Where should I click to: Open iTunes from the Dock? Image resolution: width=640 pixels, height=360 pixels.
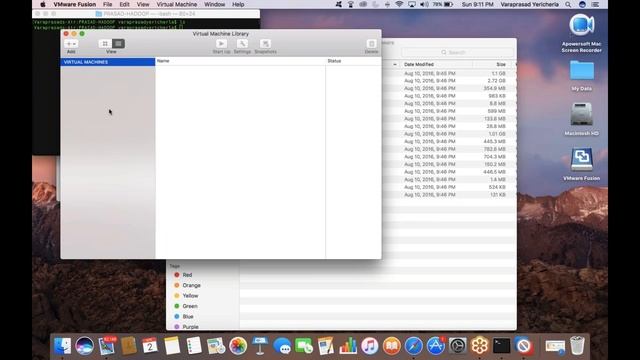tap(370, 346)
